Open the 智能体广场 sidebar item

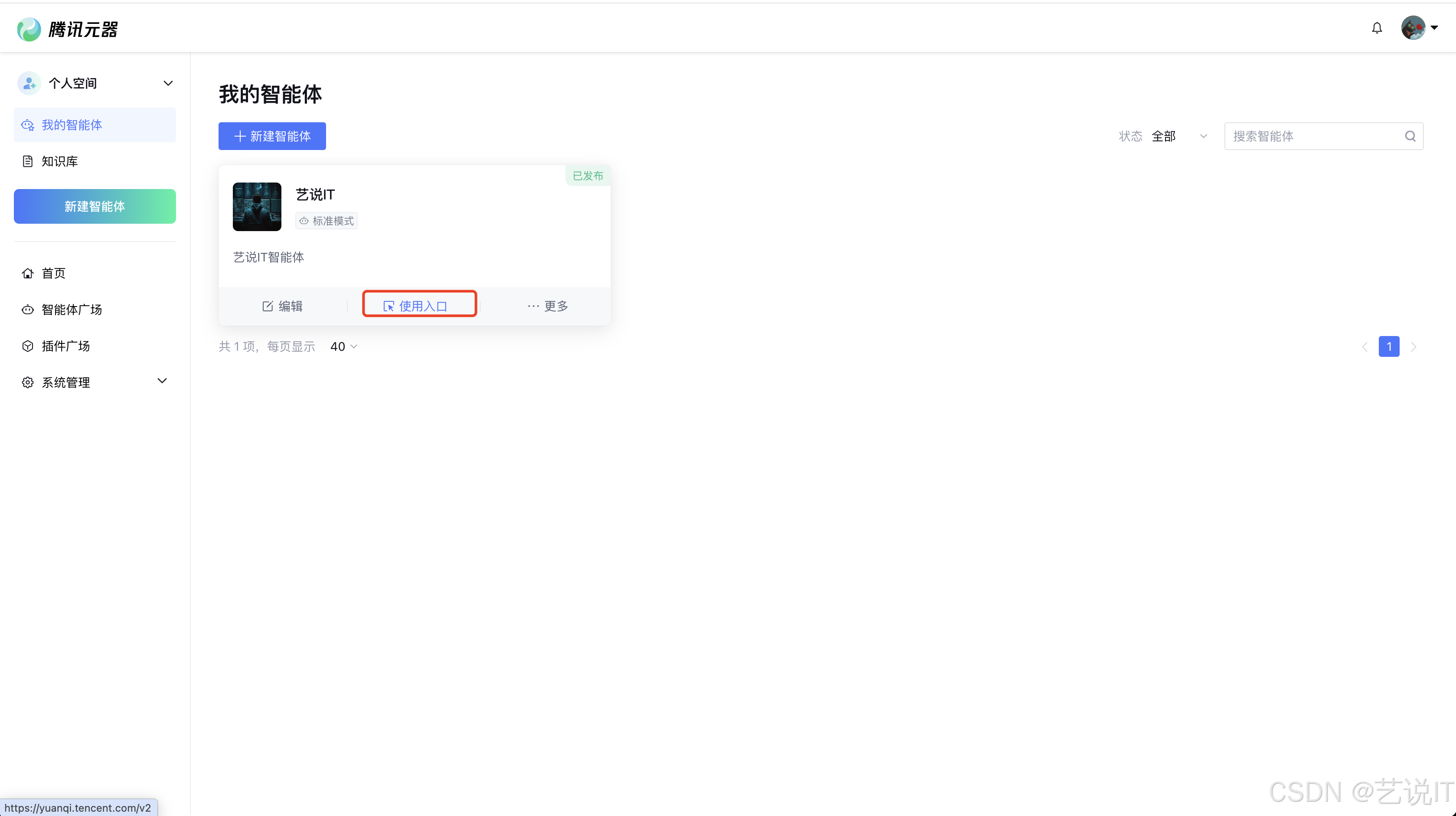(x=72, y=310)
